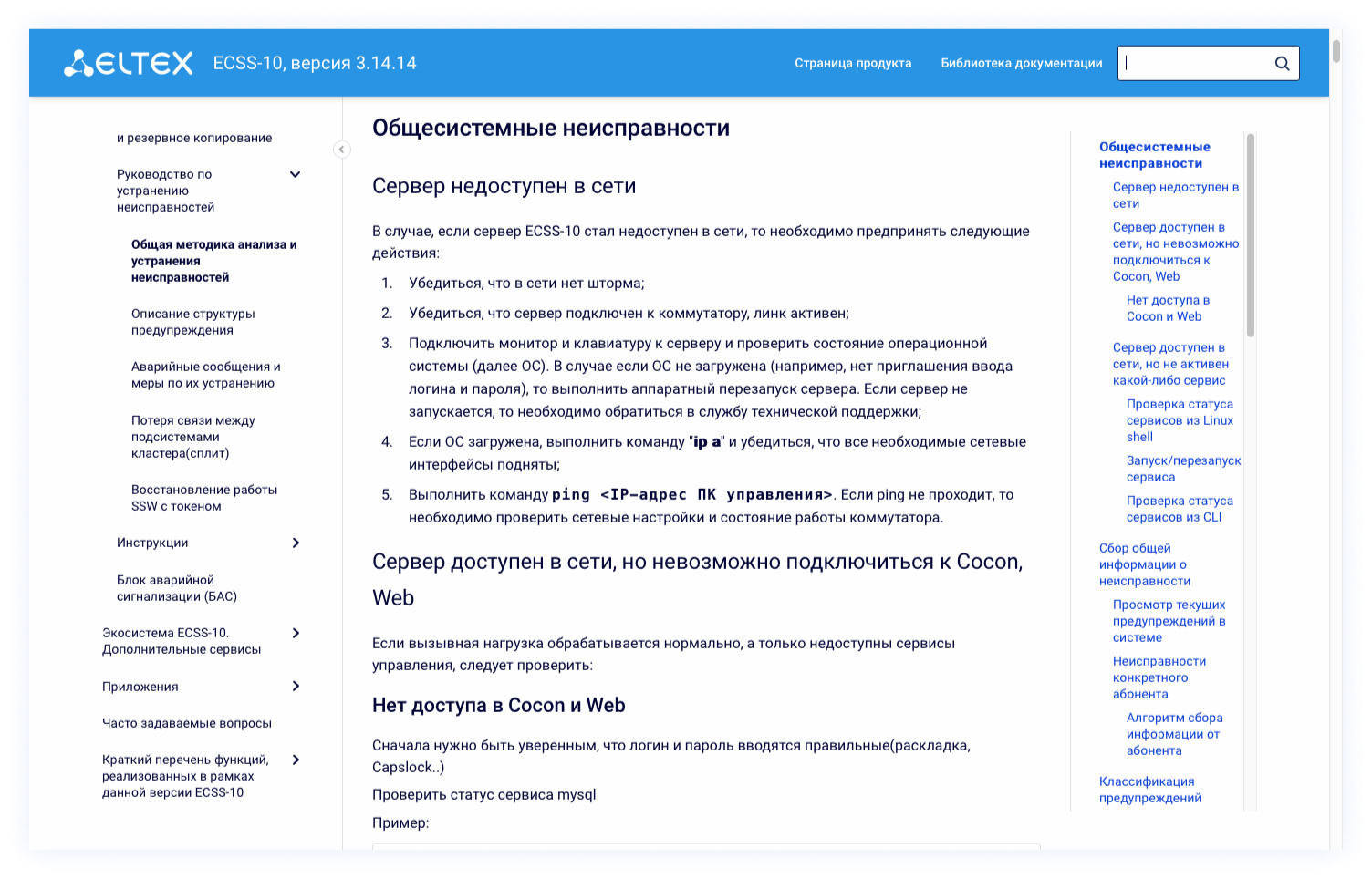Click the 'ip a' command text
This screenshot has height=879, width=1372.
(707, 442)
